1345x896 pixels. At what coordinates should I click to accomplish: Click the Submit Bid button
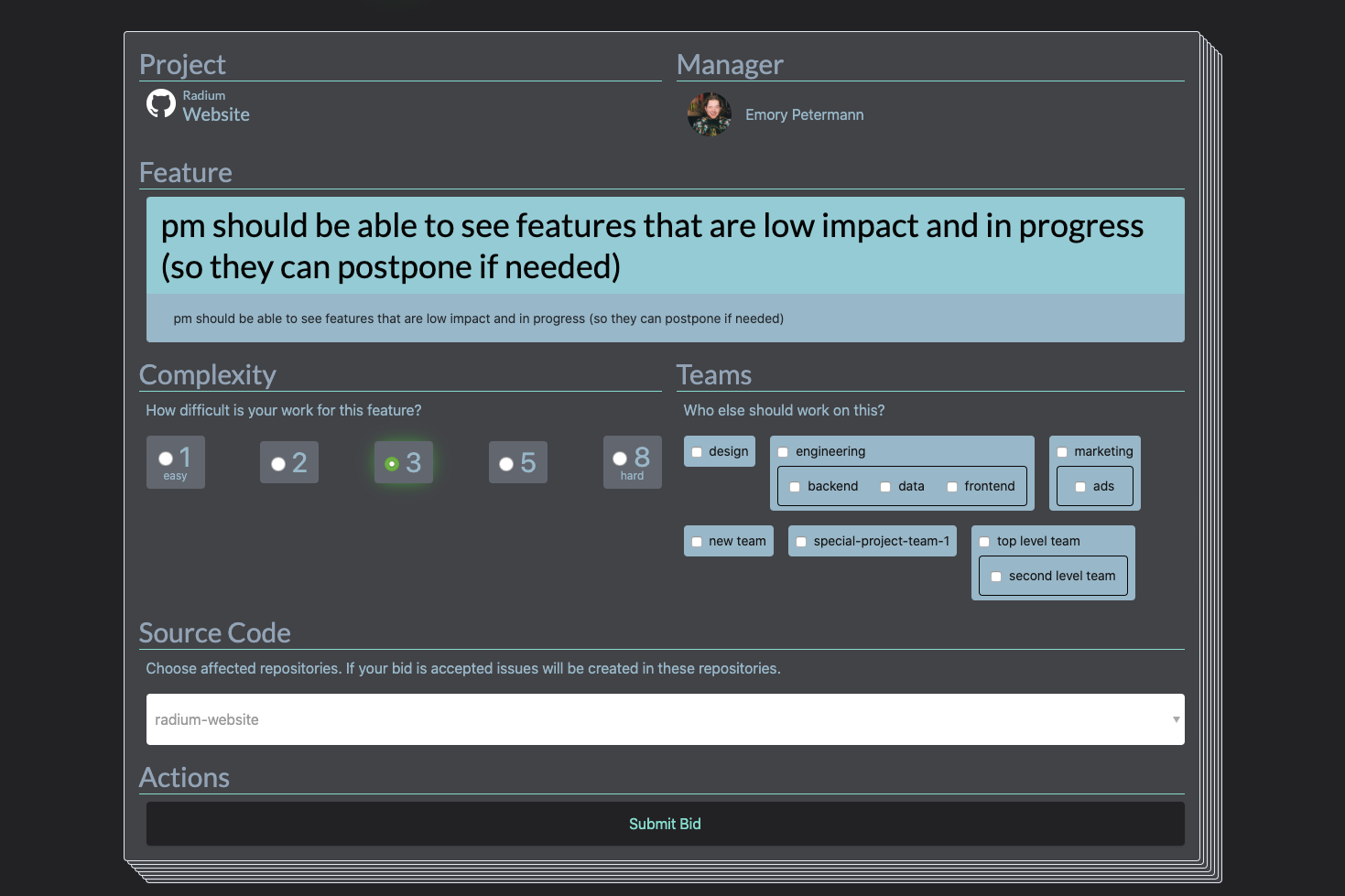pyautogui.click(x=665, y=824)
